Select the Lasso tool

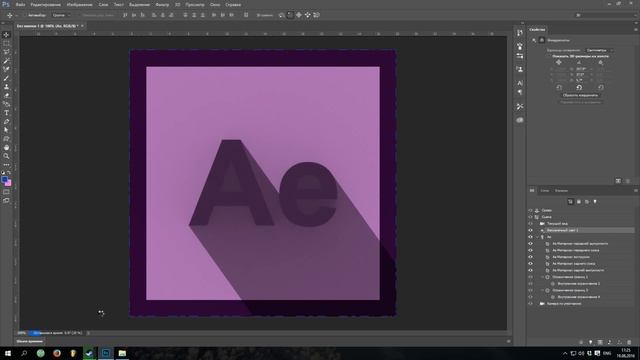6,52
